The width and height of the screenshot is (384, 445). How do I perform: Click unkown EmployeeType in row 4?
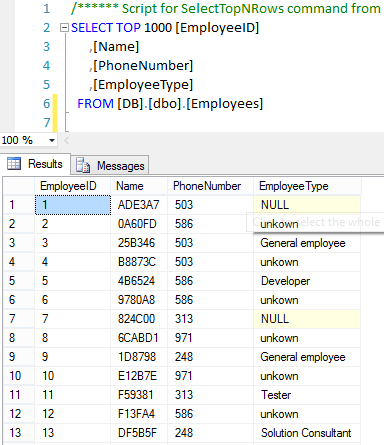307,262
